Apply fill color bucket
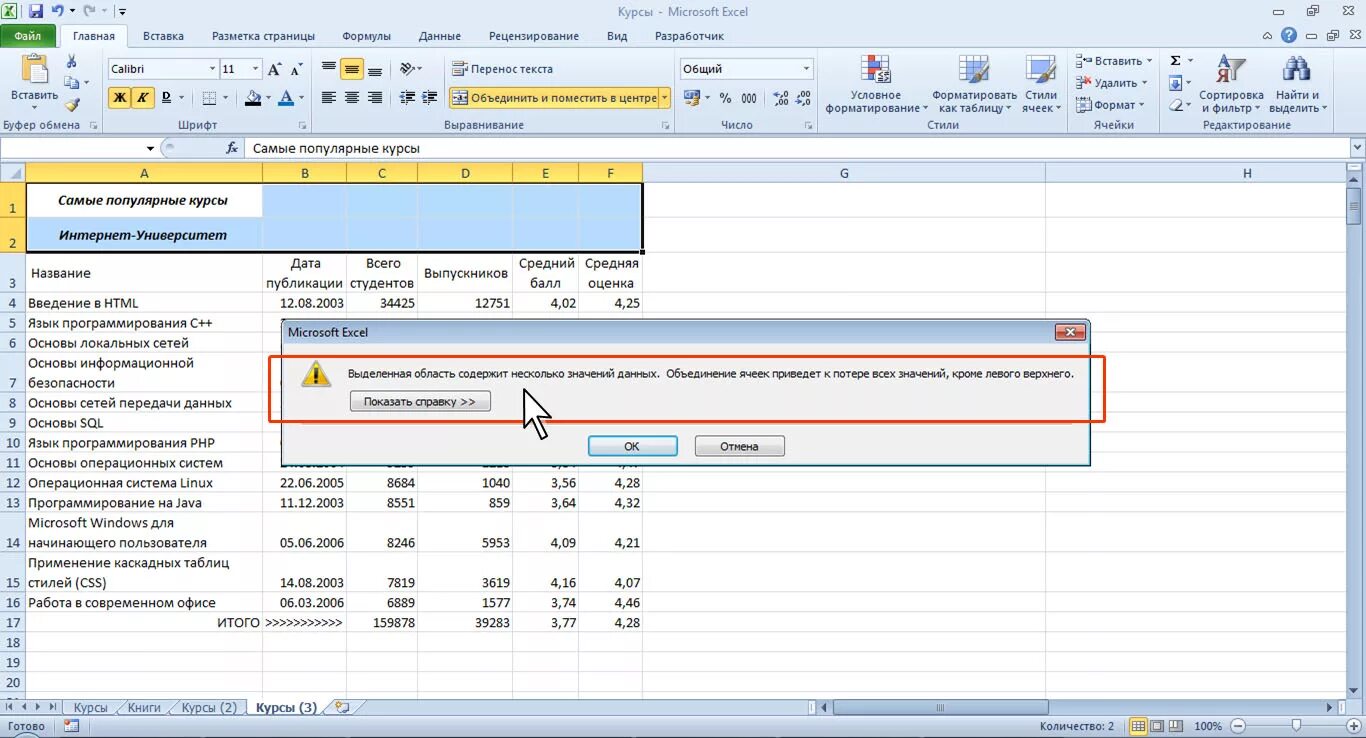 click(x=252, y=98)
